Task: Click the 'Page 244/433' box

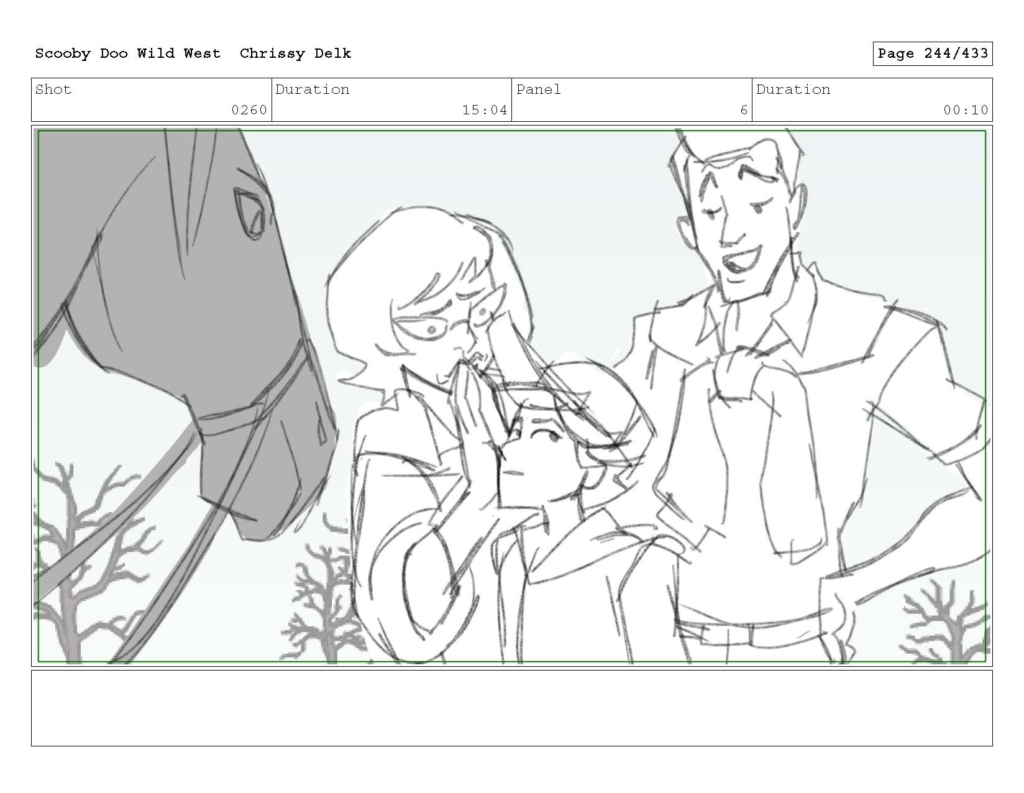Action: tap(932, 54)
